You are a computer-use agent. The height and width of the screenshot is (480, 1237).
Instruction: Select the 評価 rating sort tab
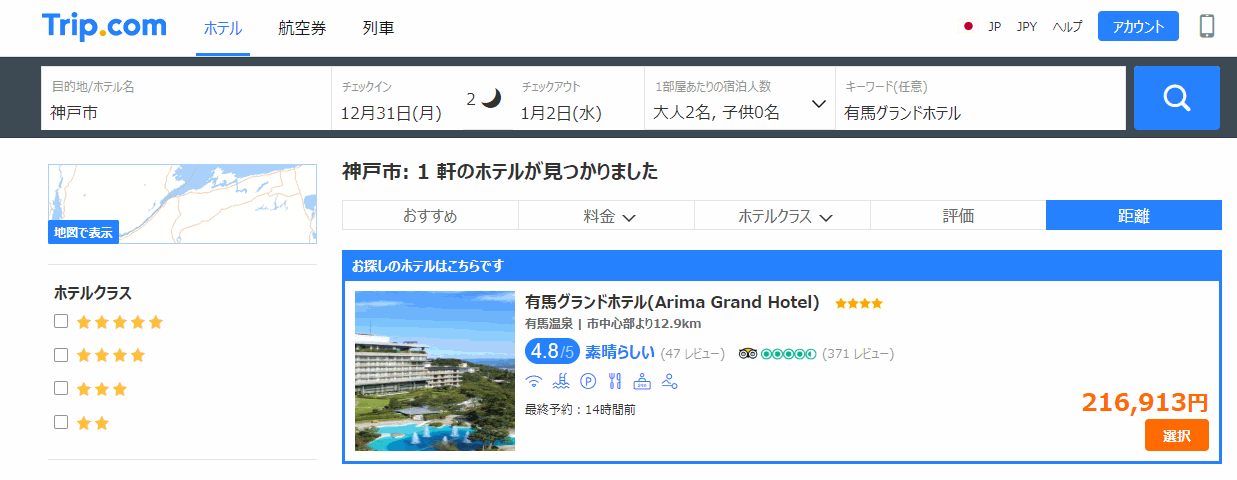(958, 215)
